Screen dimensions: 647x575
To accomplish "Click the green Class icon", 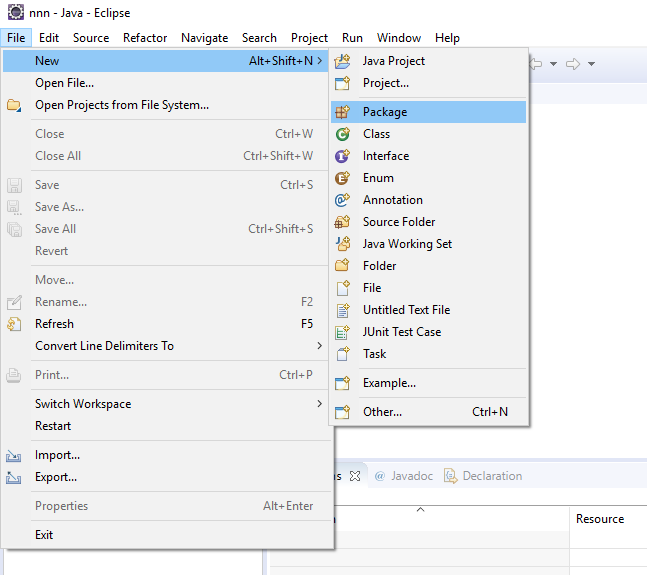I will click(x=342, y=134).
